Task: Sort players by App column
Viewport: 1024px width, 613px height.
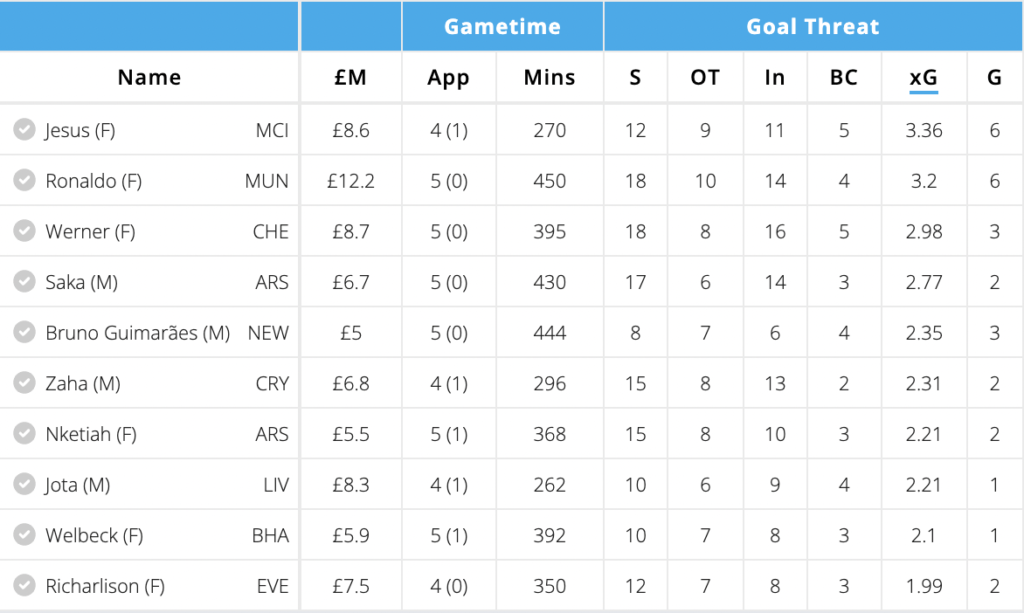Action: coord(449,76)
